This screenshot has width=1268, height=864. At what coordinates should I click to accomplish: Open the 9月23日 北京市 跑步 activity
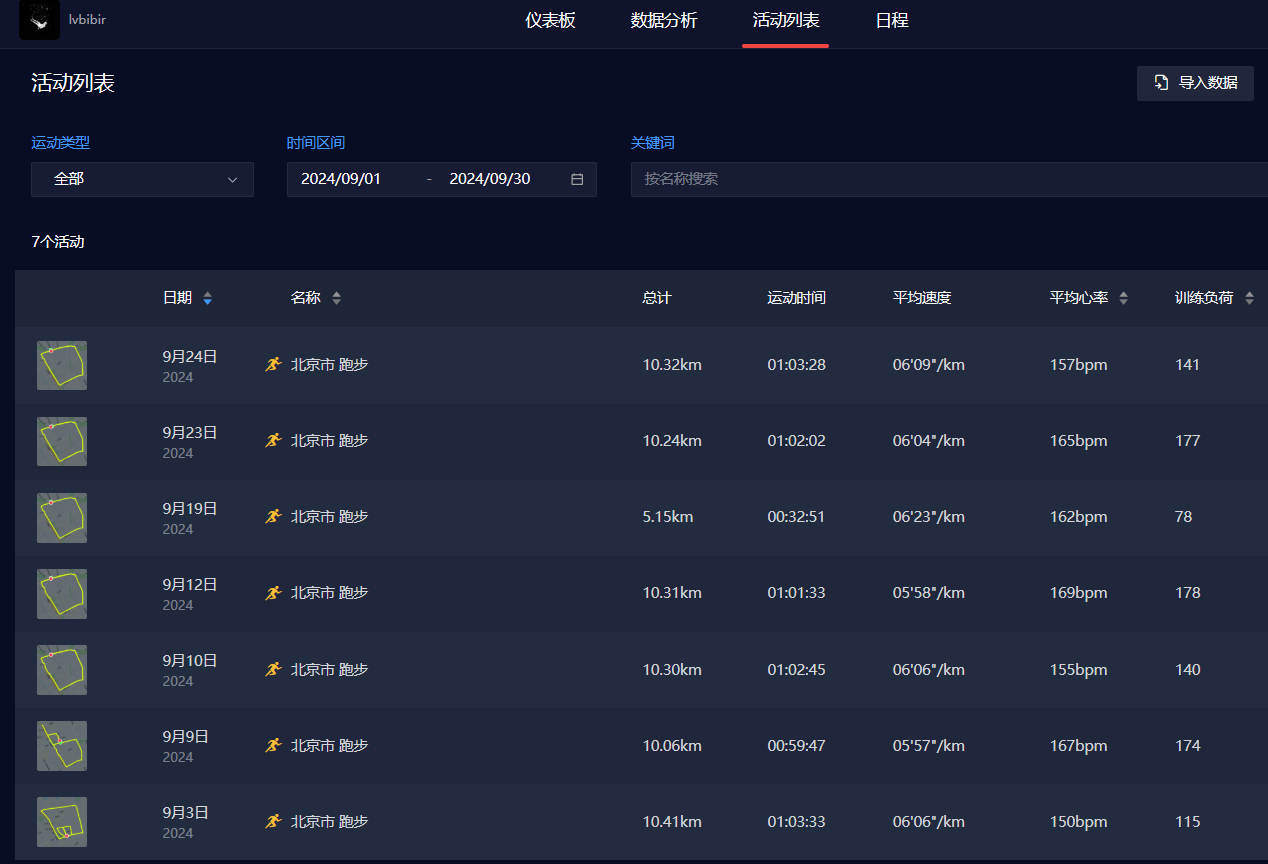[329, 441]
